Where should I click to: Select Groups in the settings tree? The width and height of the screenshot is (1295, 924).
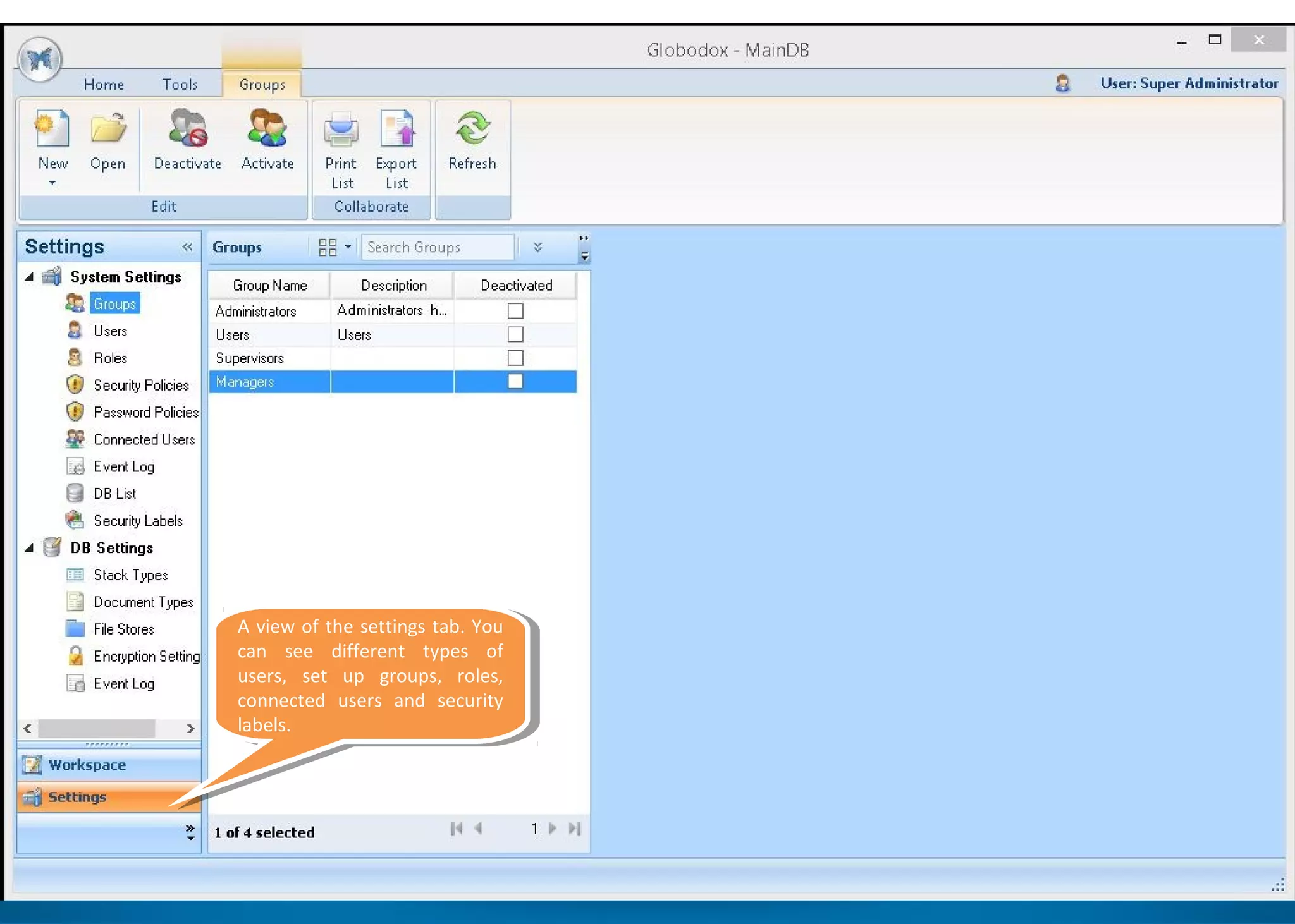click(x=114, y=304)
